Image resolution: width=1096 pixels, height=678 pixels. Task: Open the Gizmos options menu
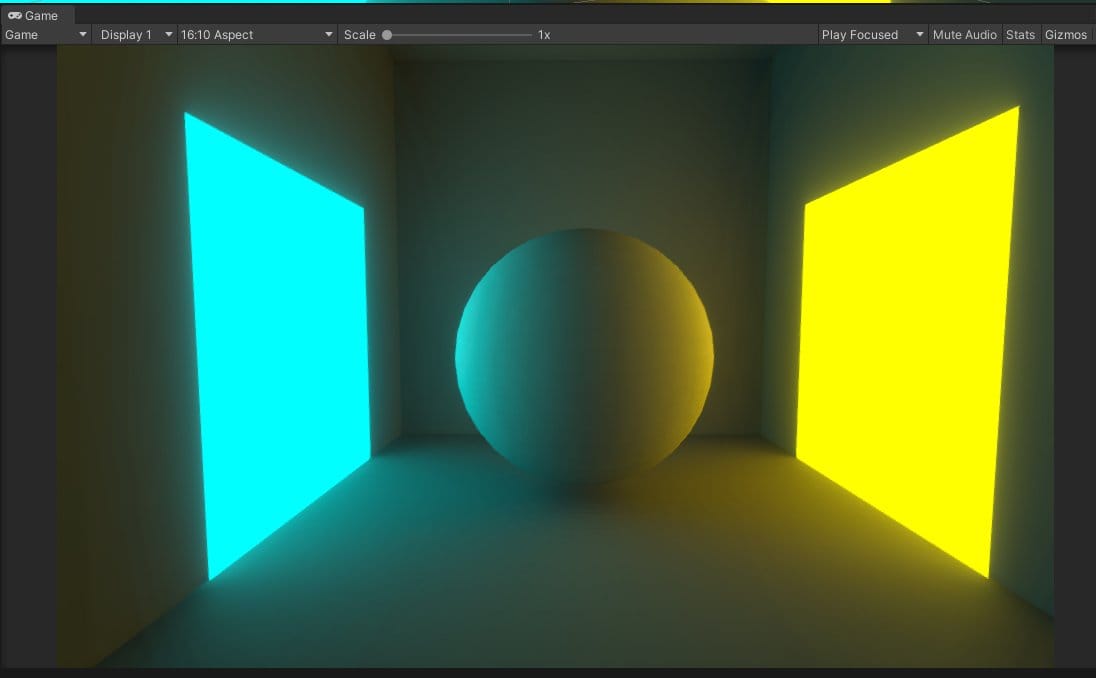point(1066,34)
